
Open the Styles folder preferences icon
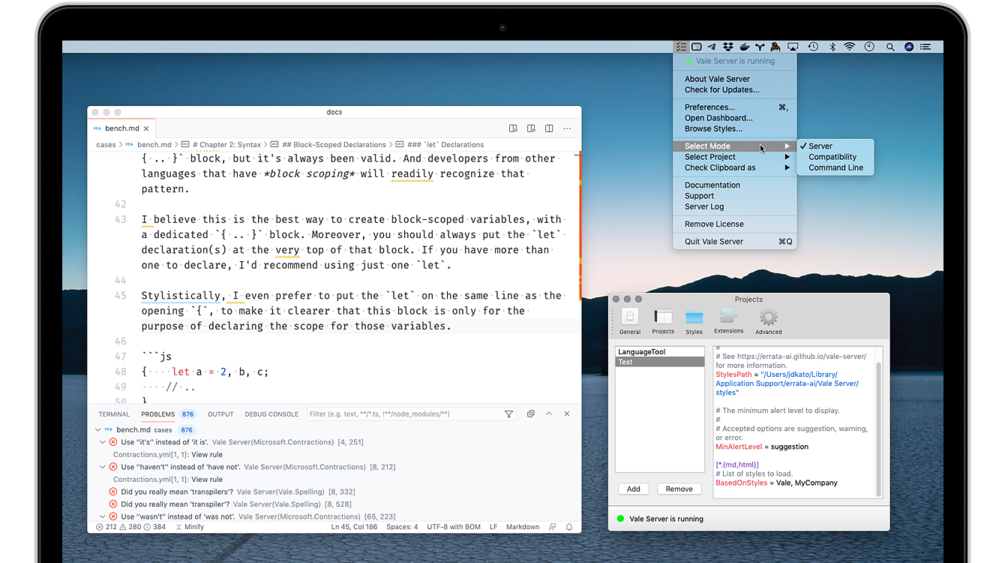coord(694,321)
